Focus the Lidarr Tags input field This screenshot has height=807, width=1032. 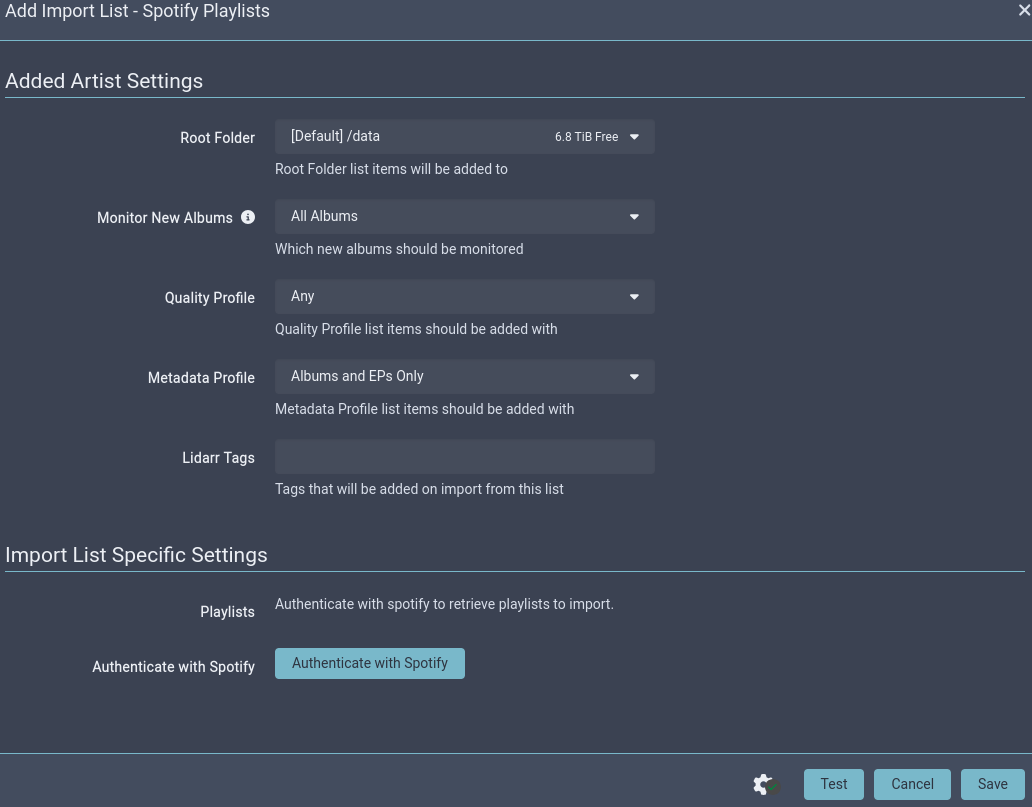(x=464, y=457)
